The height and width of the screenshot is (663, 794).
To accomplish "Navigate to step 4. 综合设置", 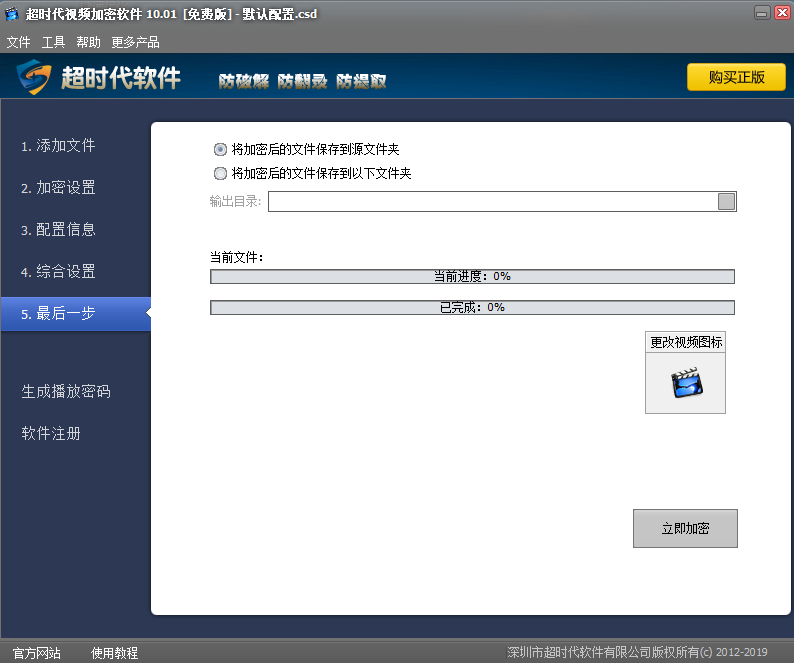I will click(59, 272).
